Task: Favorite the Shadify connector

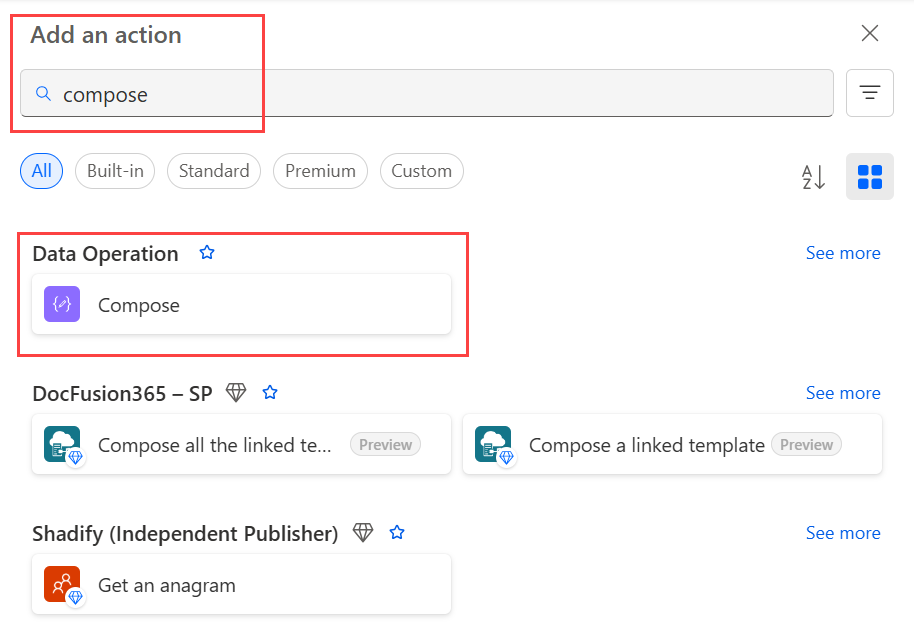Action: [x=396, y=532]
